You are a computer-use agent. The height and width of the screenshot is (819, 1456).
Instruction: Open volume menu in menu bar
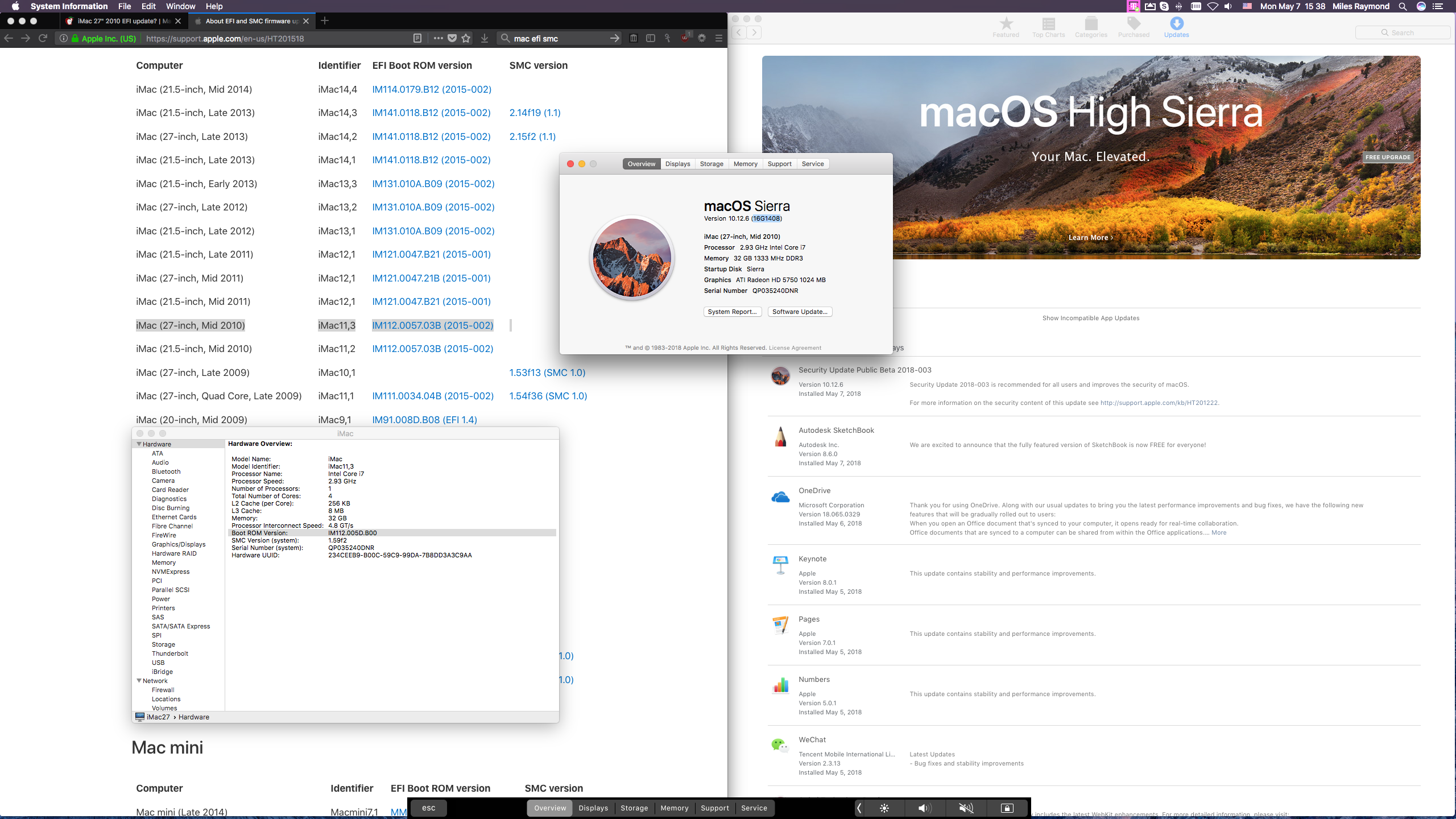click(x=1228, y=6)
